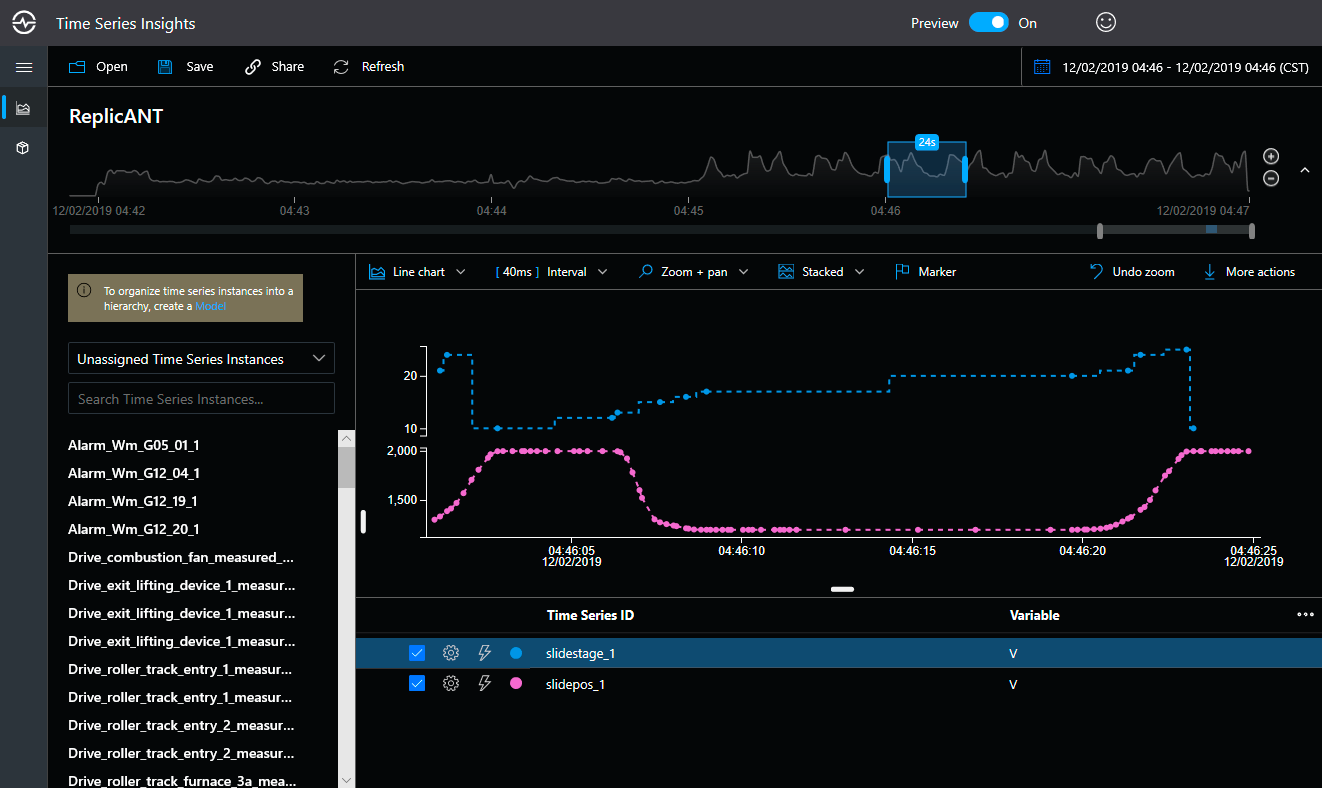Image resolution: width=1322 pixels, height=788 pixels.
Task: Click the left handle of range scrollbar
Action: pyautogui.click(x=1100, y=231)
